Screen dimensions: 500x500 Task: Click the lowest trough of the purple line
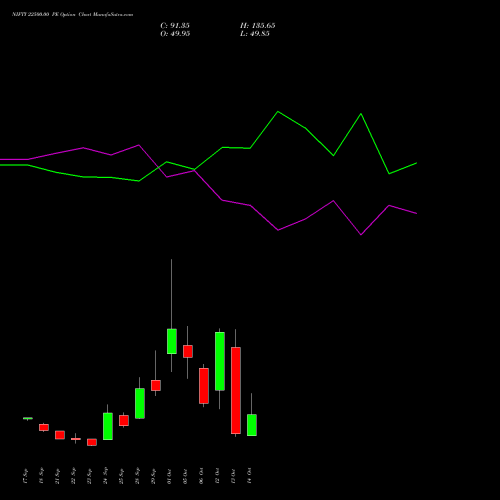coord(361,235)
